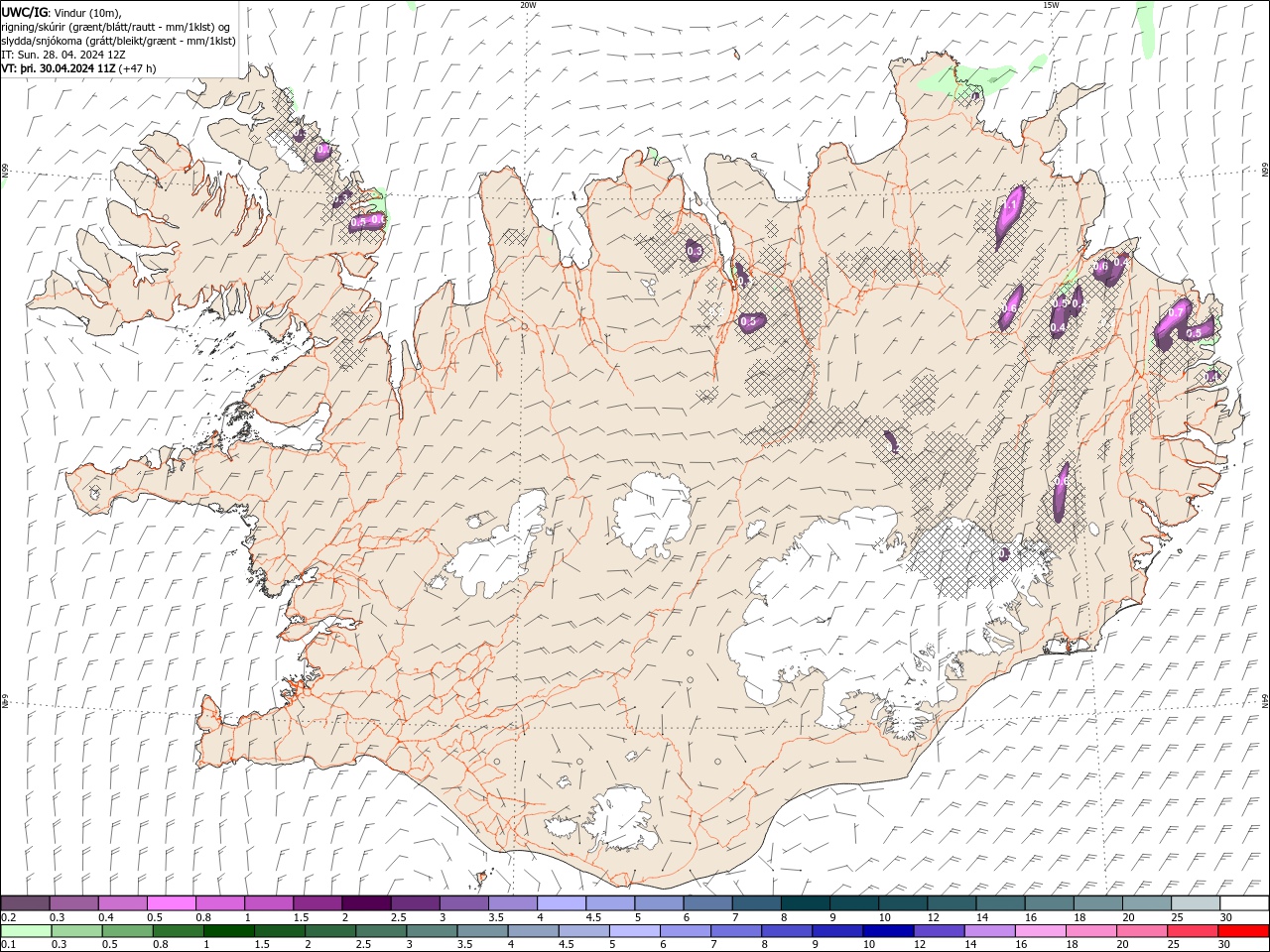The image size is (1270, 952).
Task: Pick the teal-grey swatch at 16 in top scale
Action: pos(1050,902)
